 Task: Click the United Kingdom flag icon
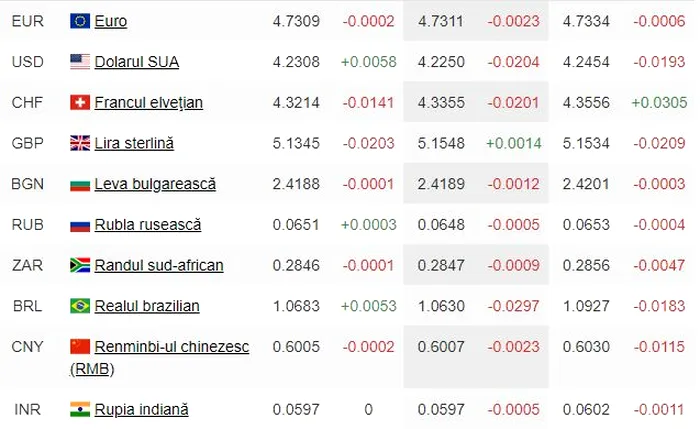pos(80,144)
